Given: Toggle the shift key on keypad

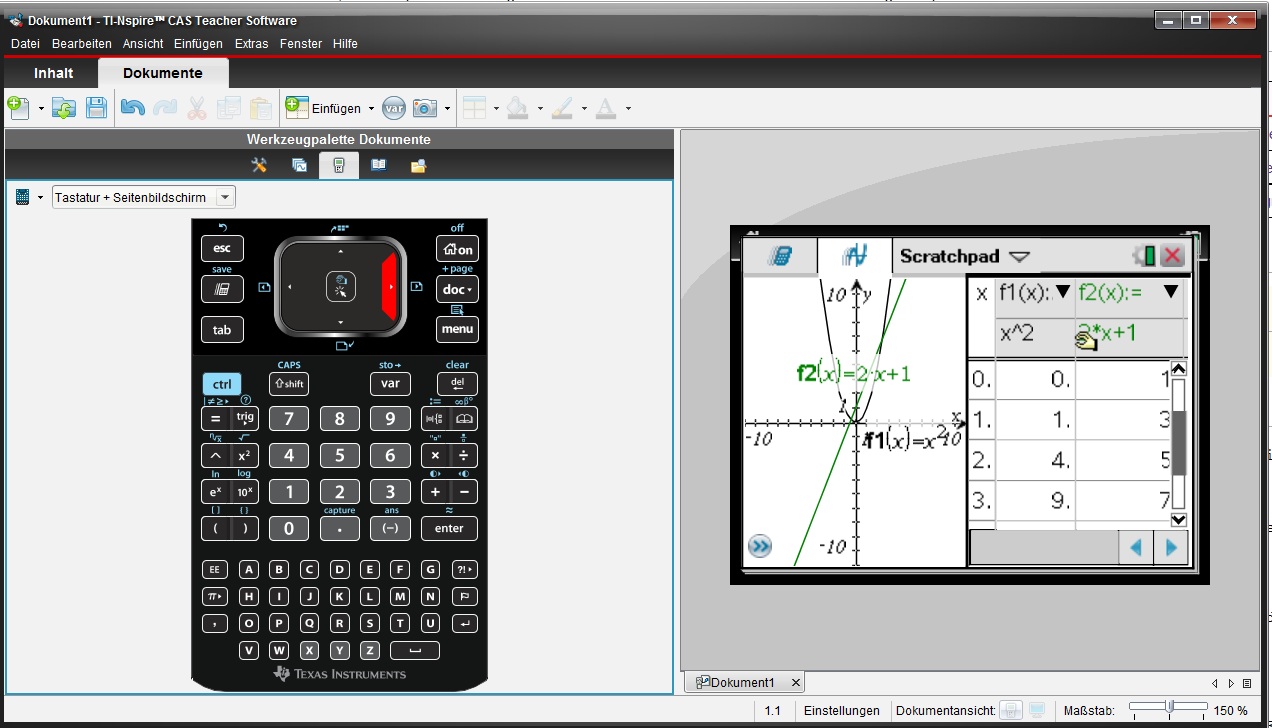Looking at the screenshot, I should tap(289, 384).
